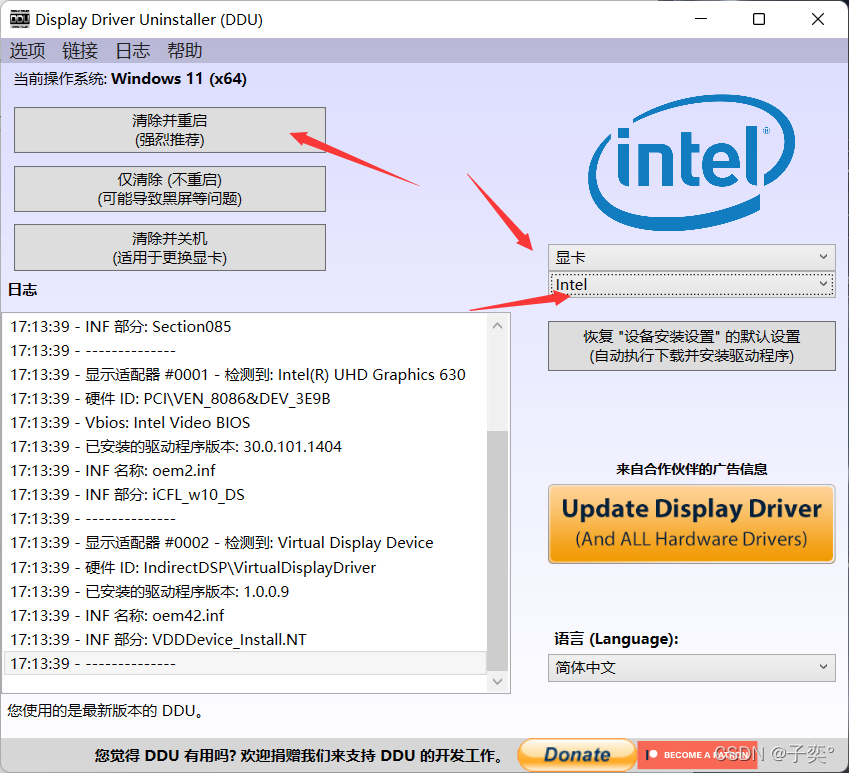Image resolution: width=849 pixels, height=773 pixels.
Task: Select log line VDDDevice_Install.NT
Action: pos(245,639)
